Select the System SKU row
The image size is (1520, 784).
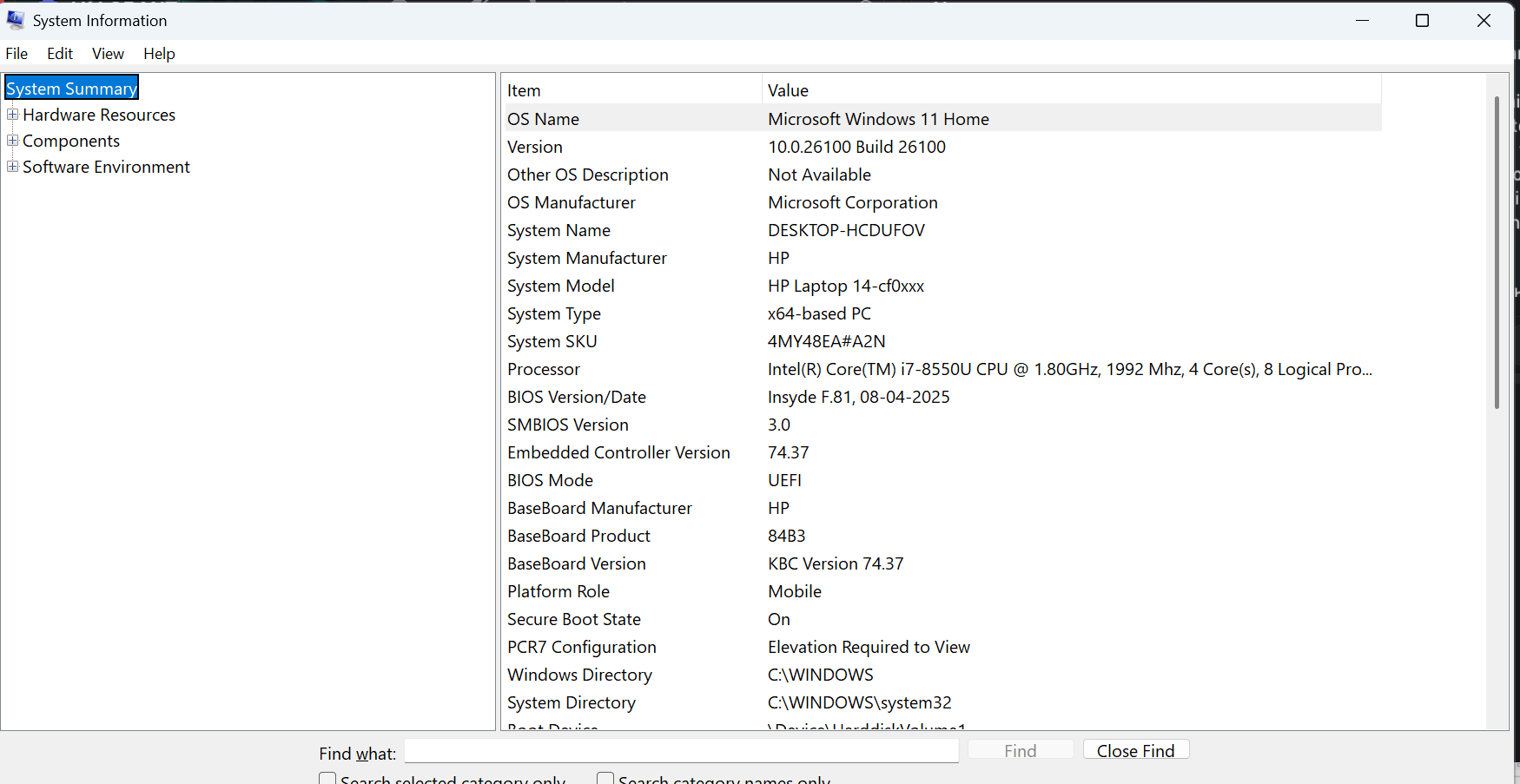click(x=942, y=341)
